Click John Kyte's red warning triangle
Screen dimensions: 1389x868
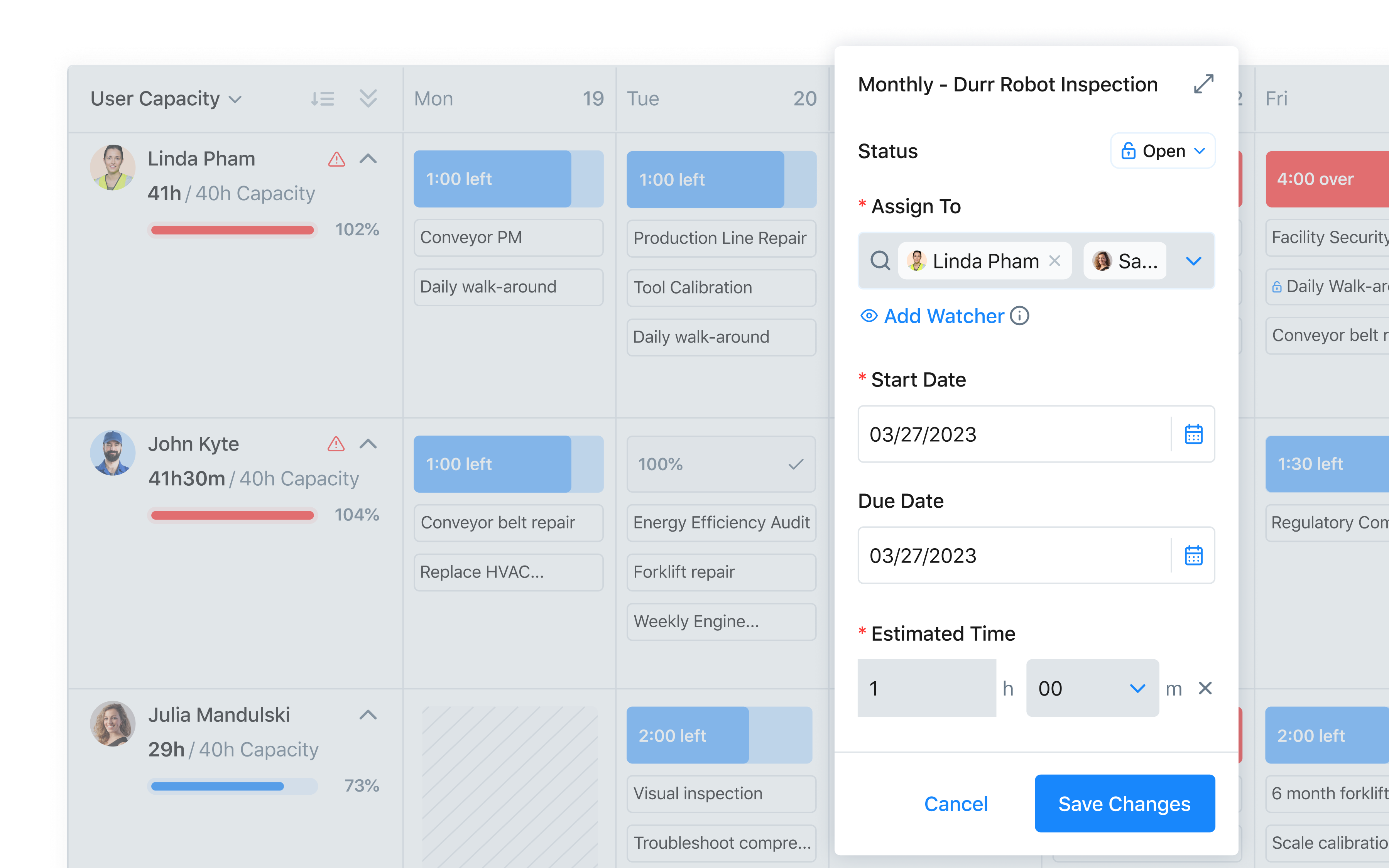point(336,444)
